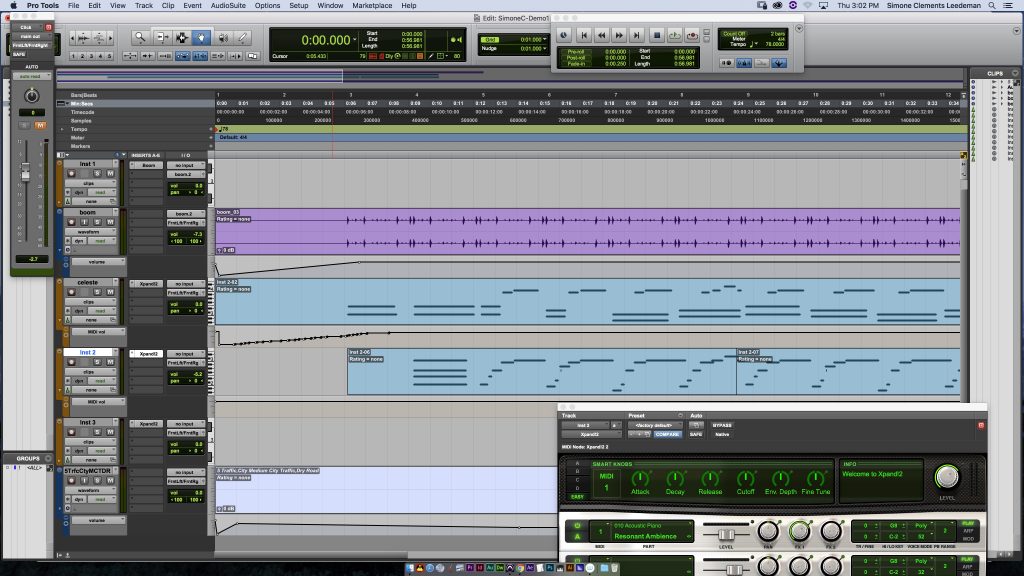Select the Inst 2 track name
The height and width of the screenshot is (576, 1024).
[x=88, y=353]
